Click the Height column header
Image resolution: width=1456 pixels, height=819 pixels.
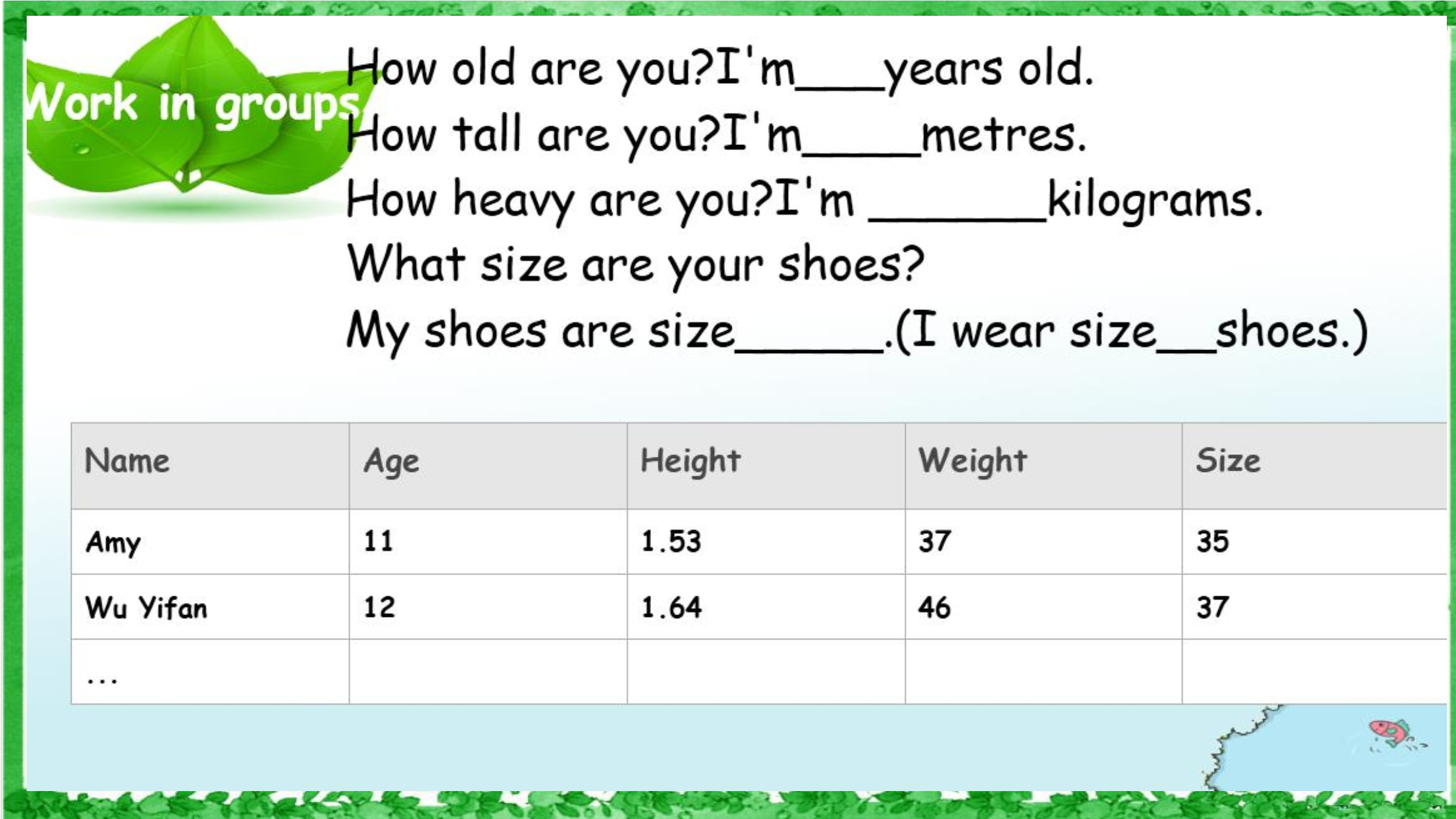point(766,466)
